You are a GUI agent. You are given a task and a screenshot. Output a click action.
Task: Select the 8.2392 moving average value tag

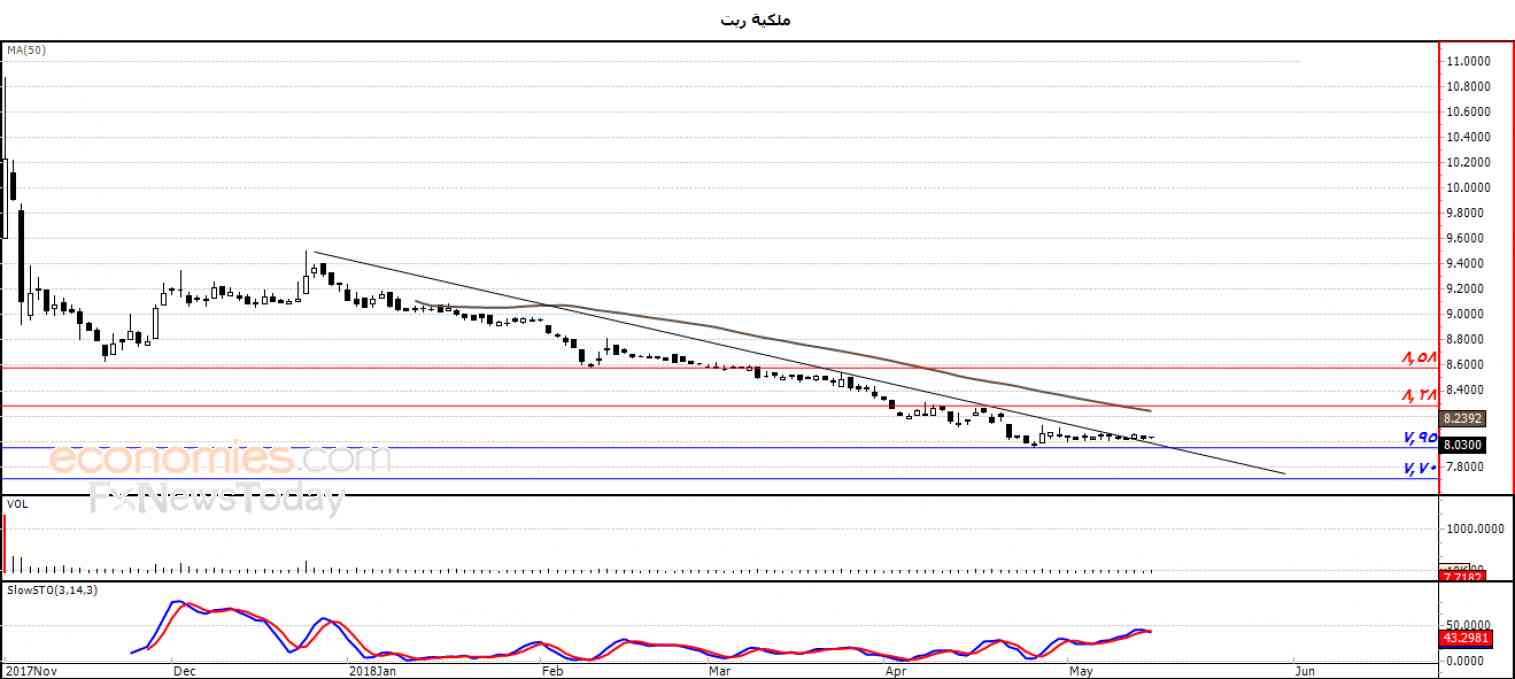pos(1462,419)
